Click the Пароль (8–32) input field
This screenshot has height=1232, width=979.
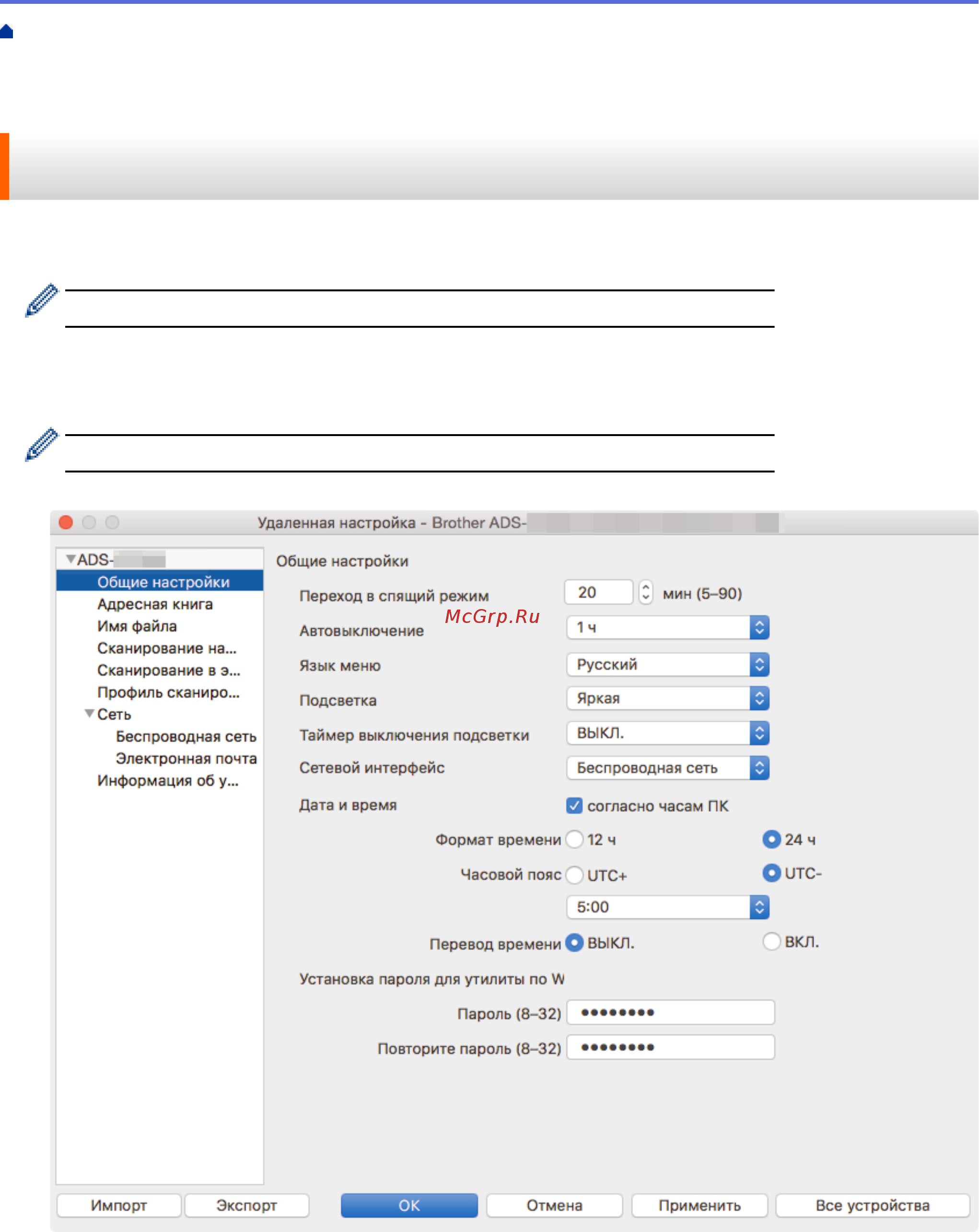tap(670, 1013)
